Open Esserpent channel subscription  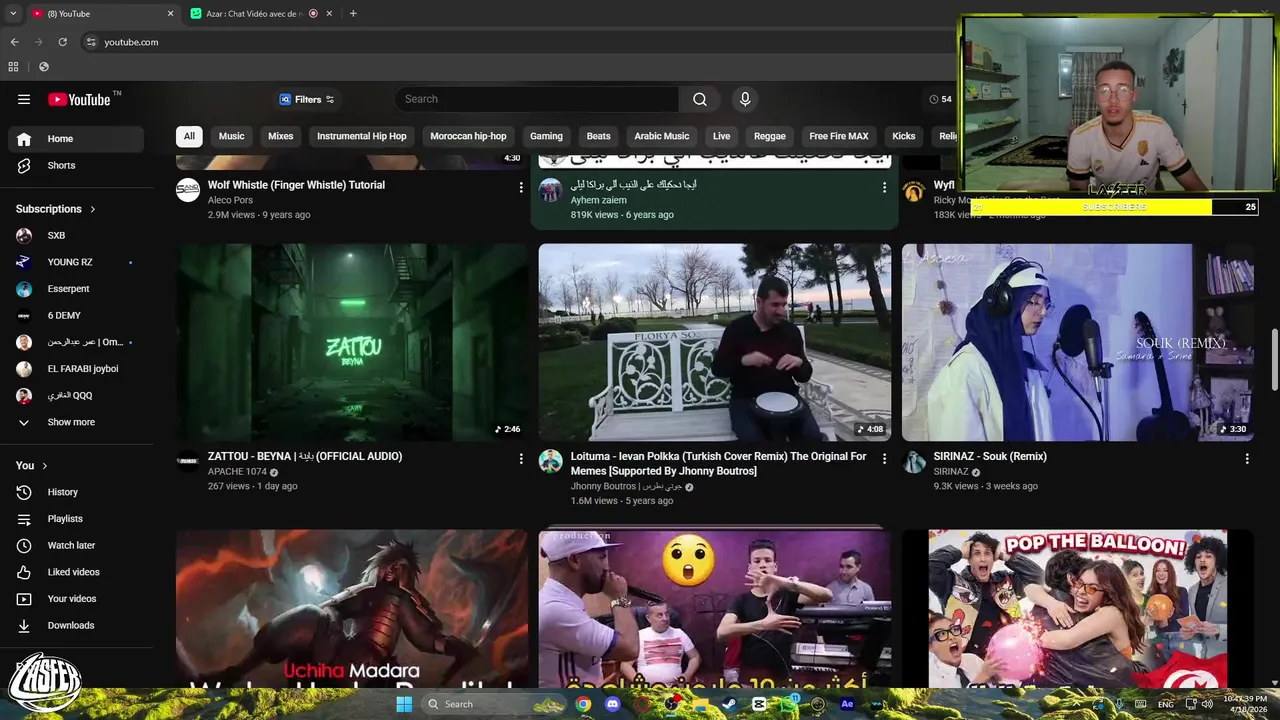click(x=76, y=289)
